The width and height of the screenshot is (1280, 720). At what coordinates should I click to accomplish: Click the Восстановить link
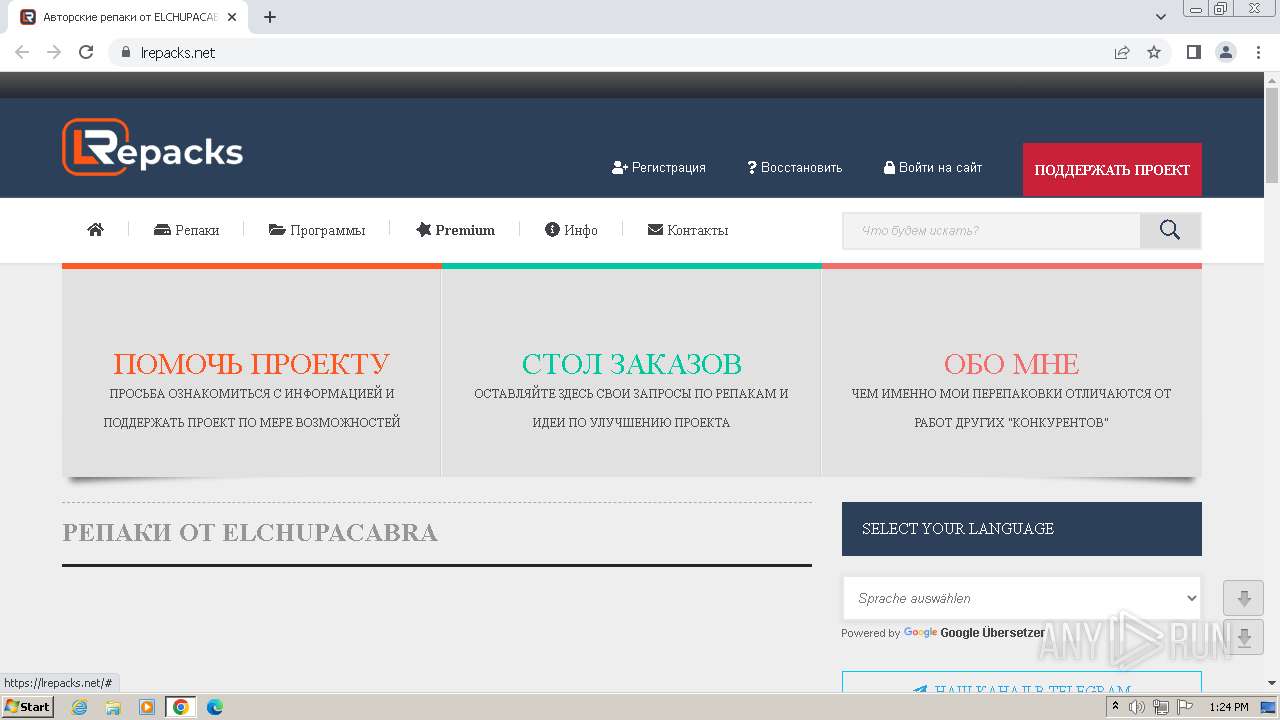point(795,168)
